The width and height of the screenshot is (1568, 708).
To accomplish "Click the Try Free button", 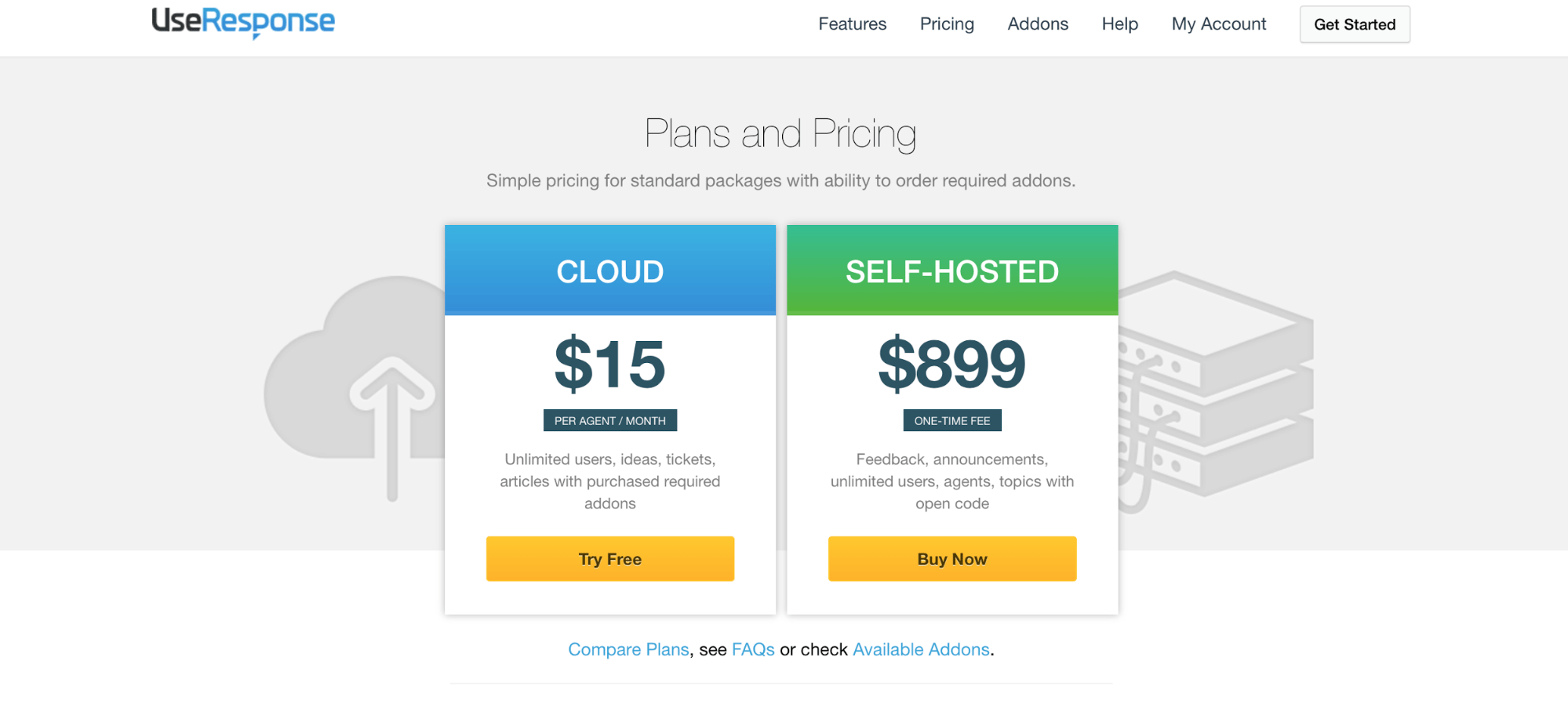I will 609,559.
